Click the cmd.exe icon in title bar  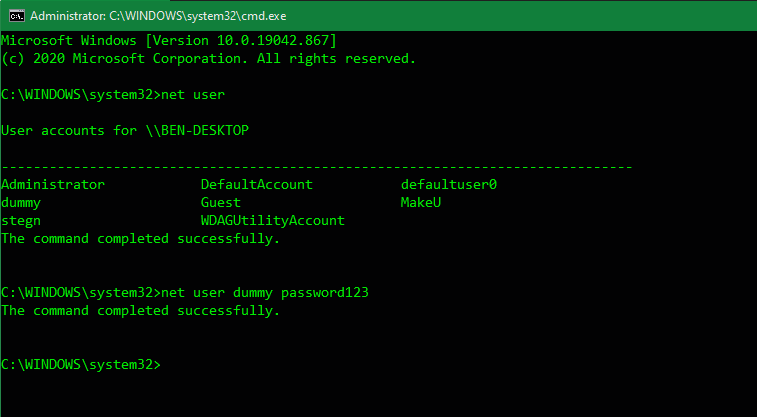tap(15, 15)
